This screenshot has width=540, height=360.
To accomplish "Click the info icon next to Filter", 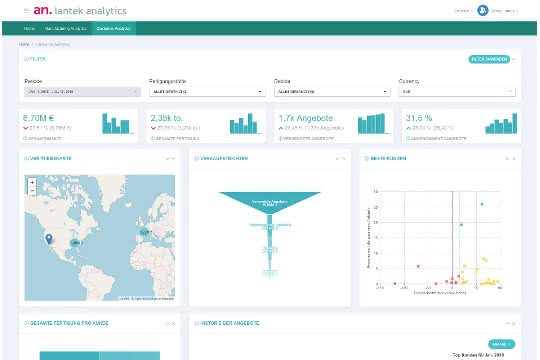I will coord(26,59).
